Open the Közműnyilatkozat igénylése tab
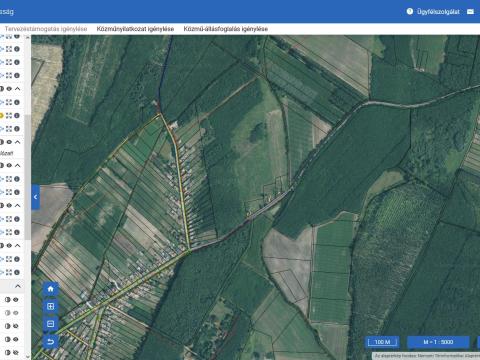The image size is (480, 360). pyautogui.click(x=135, y=29)
